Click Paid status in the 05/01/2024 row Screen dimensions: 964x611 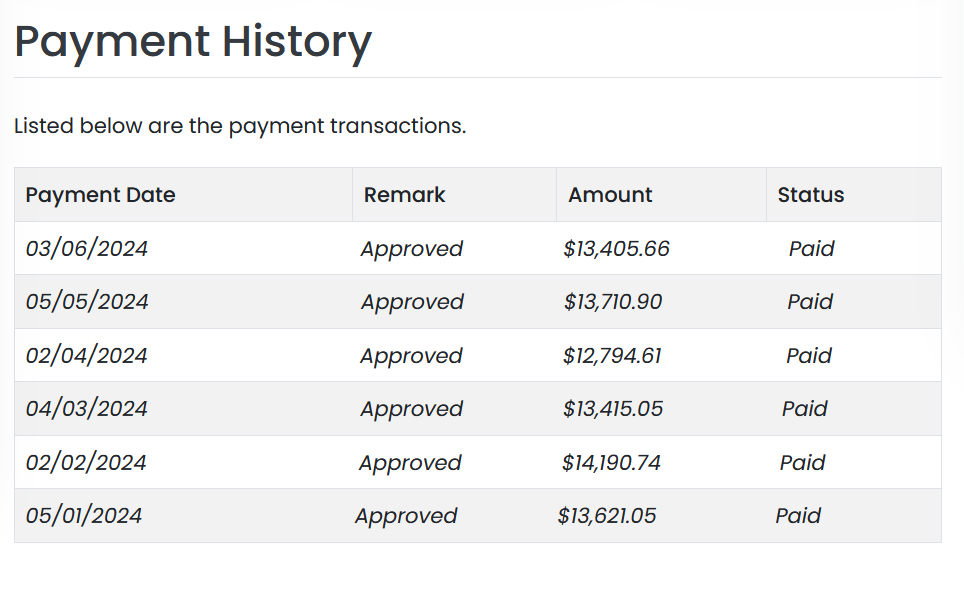798,516
